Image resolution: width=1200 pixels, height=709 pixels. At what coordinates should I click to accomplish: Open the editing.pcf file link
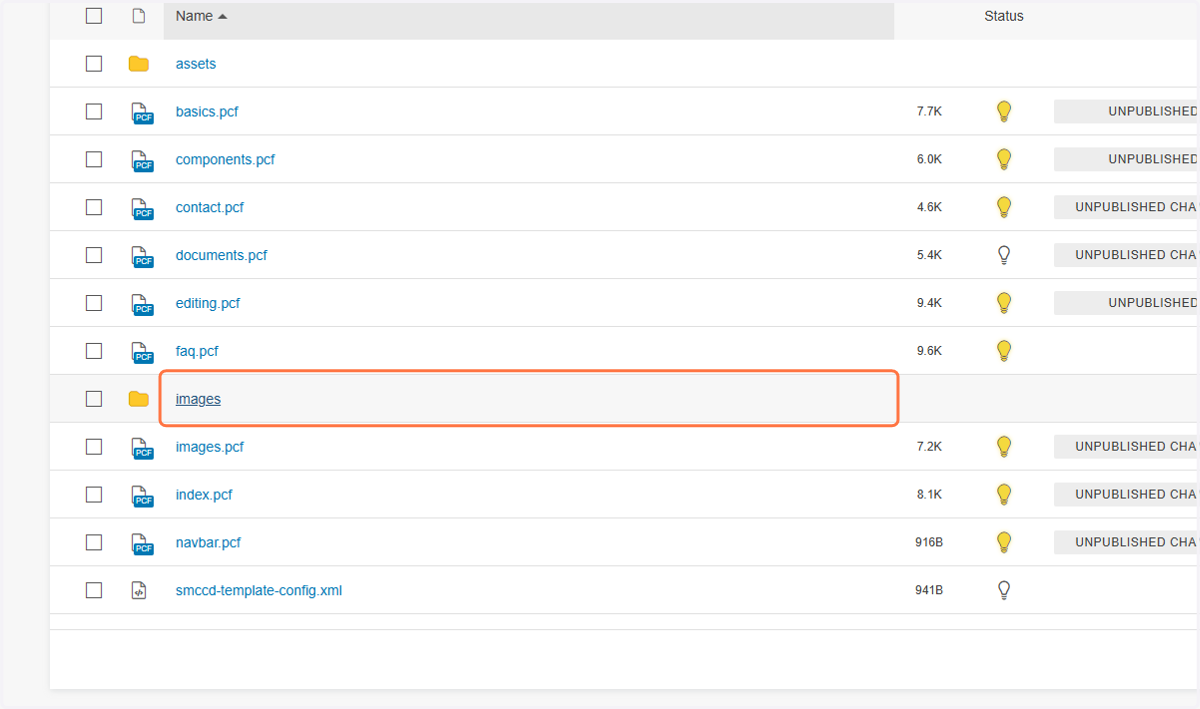point(208,303)
